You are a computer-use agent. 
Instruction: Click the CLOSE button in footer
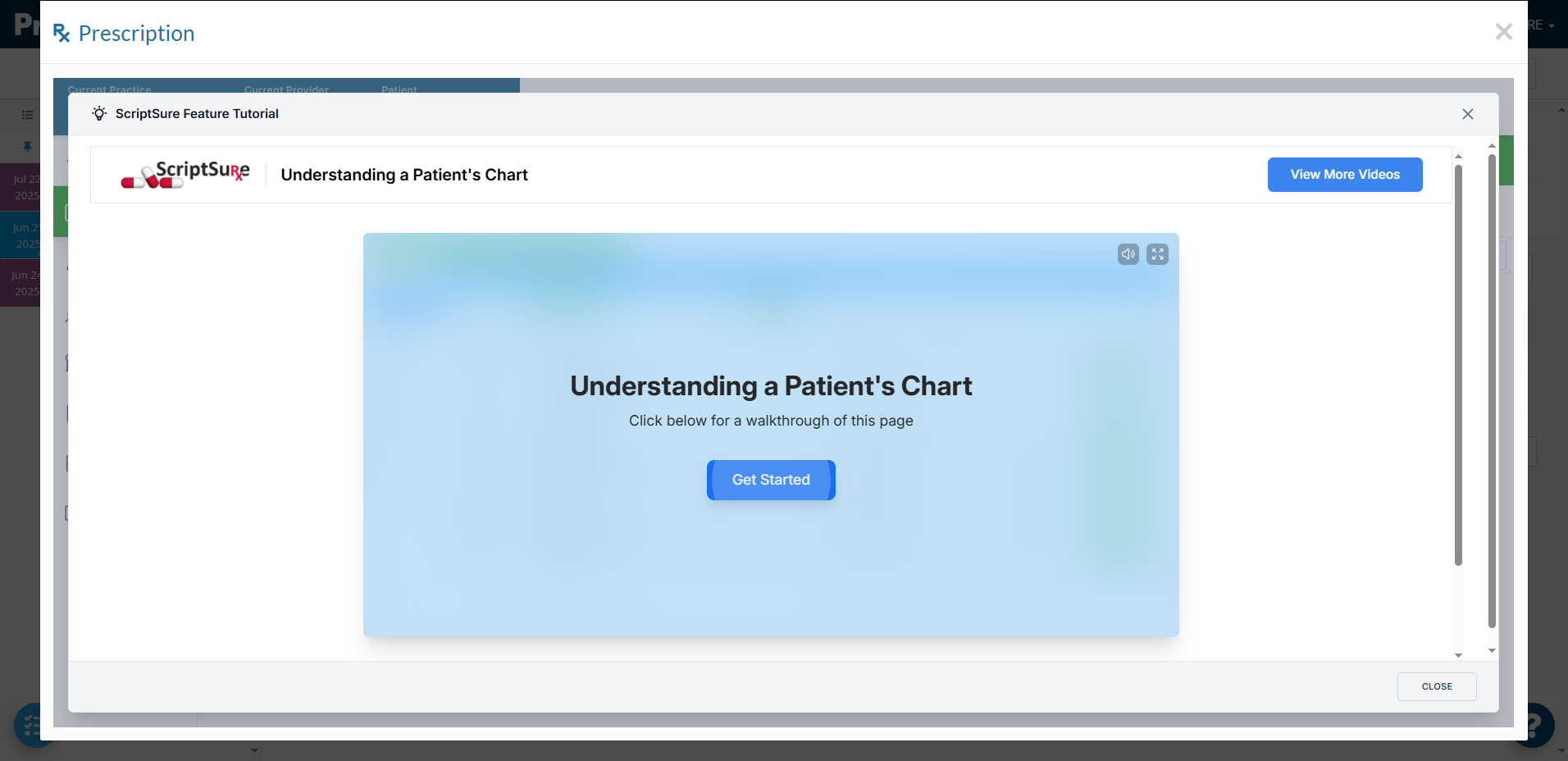click(x=1437, y=686)
